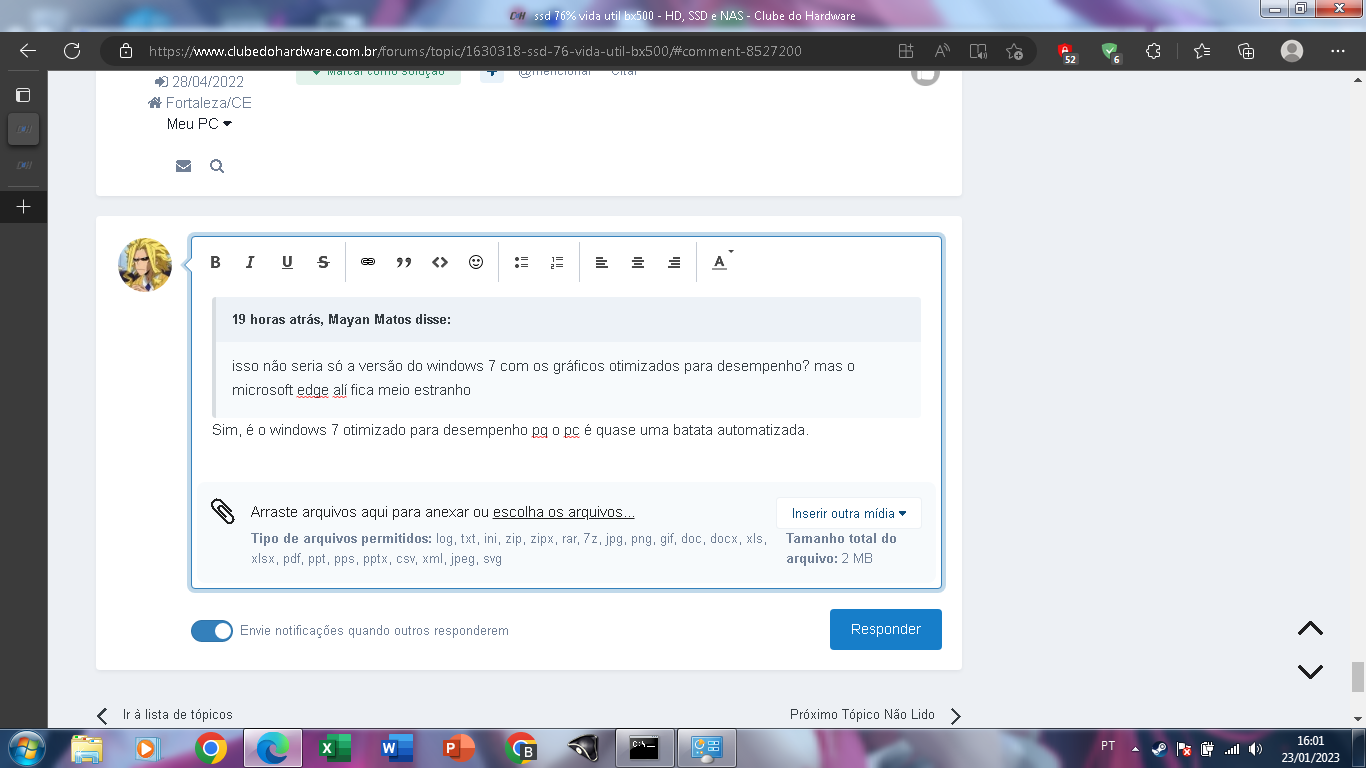Open the Extensions puzzle icon
The height and width of the screenshot is (768, 1366).
click(x=1153, y=51)
